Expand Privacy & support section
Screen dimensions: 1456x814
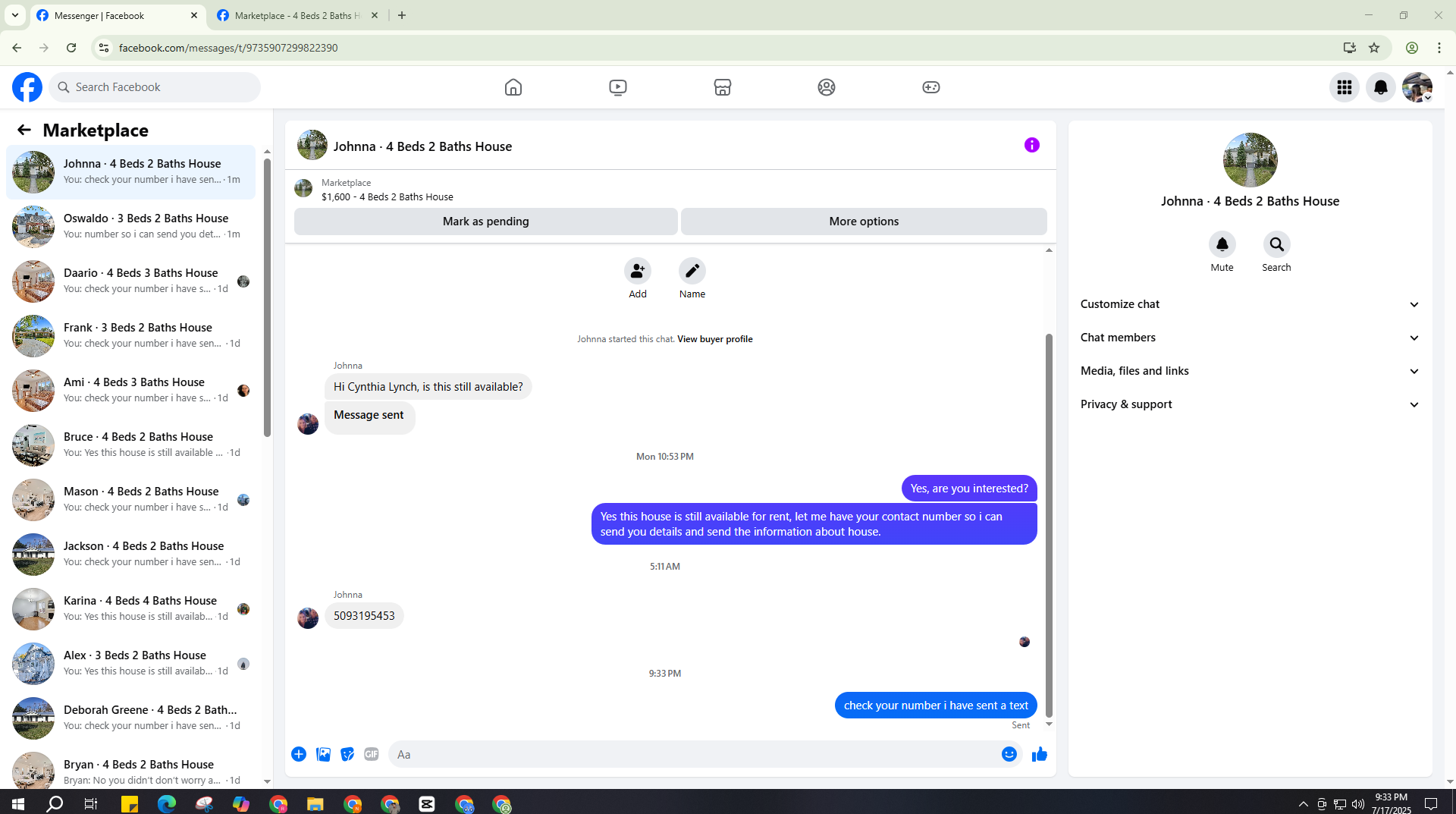1250,404
